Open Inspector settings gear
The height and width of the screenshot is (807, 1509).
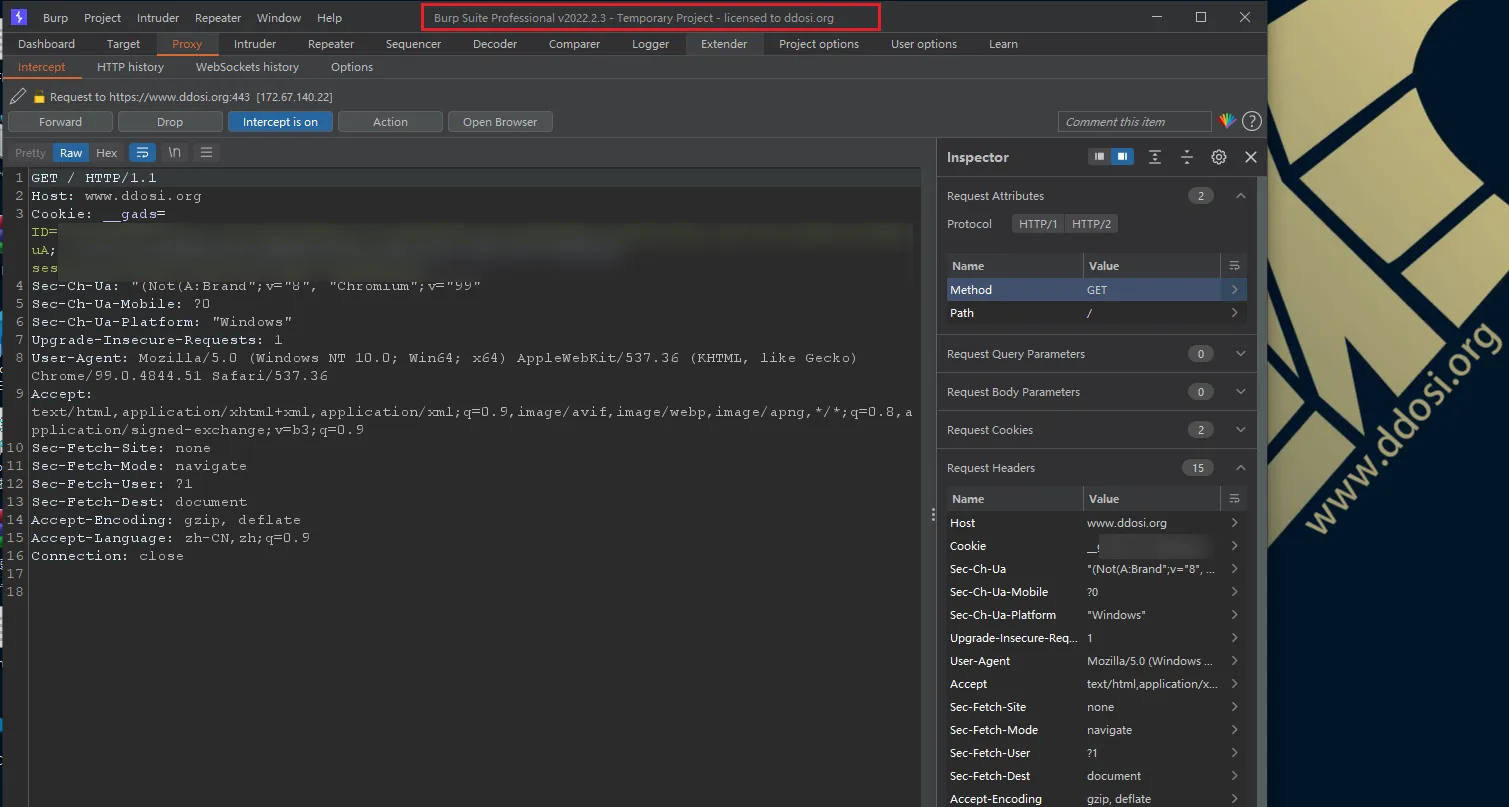tap(1219, 157)
